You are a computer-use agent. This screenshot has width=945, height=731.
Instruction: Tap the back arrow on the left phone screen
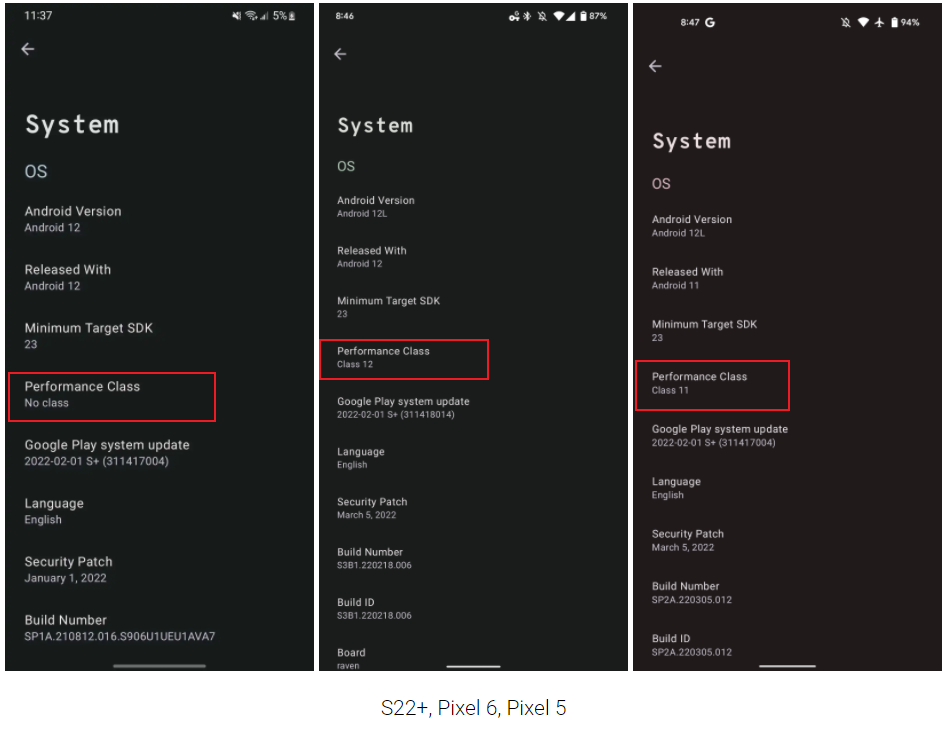pyautogui.click(x=28, y=49)
